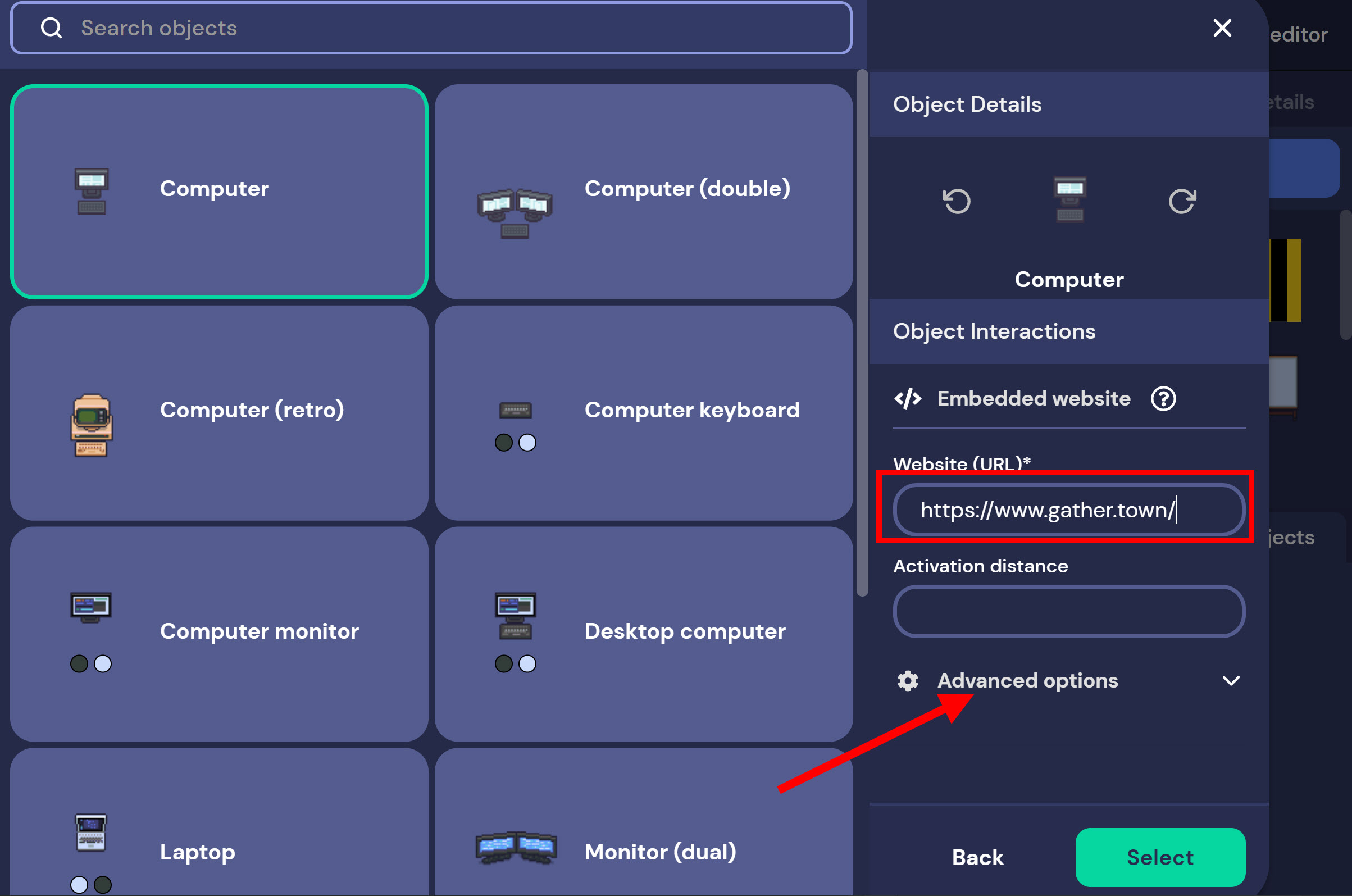1352x896 pixels.
Task: Pick the light color variant for Computer monitor
Action: point(103,664)
